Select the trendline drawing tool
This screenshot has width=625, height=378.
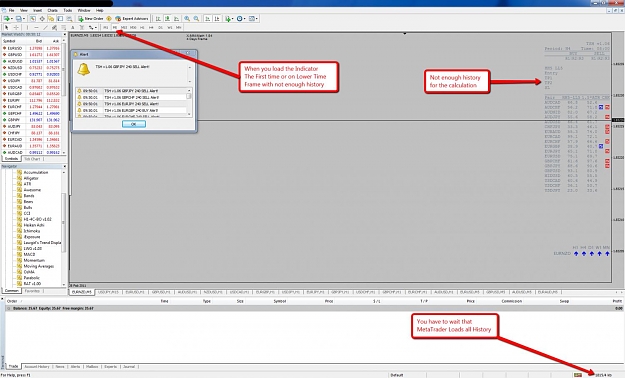(x=45, y=28)
